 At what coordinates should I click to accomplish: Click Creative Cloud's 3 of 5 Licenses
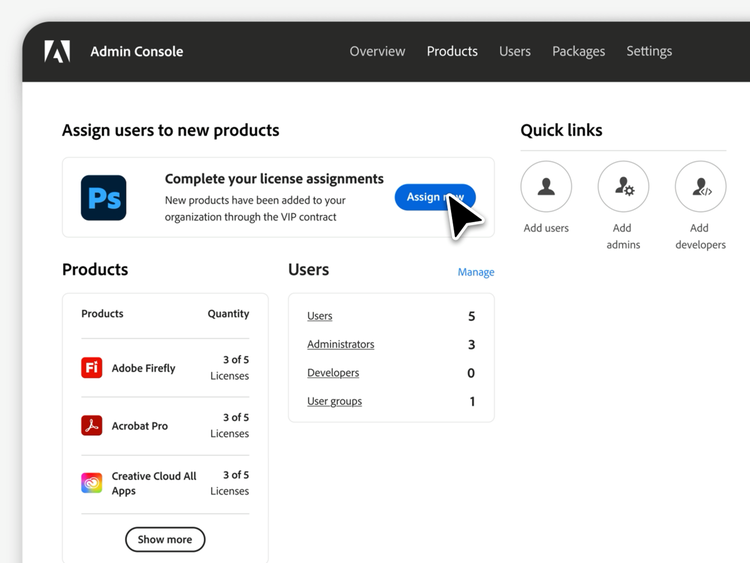[230, 483]
